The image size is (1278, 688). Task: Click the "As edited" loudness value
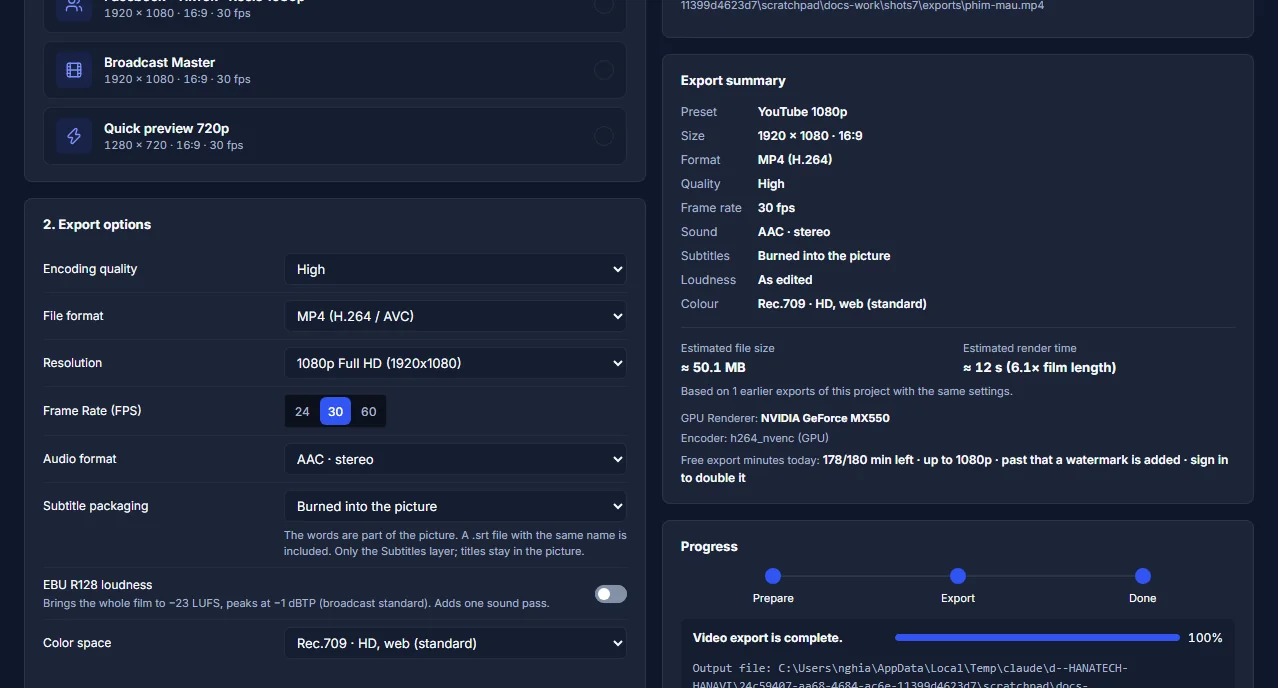(785, 280)
